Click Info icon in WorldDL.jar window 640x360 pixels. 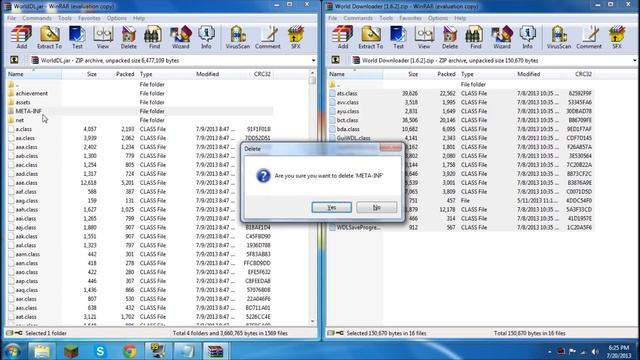click(x=206, y=37)
